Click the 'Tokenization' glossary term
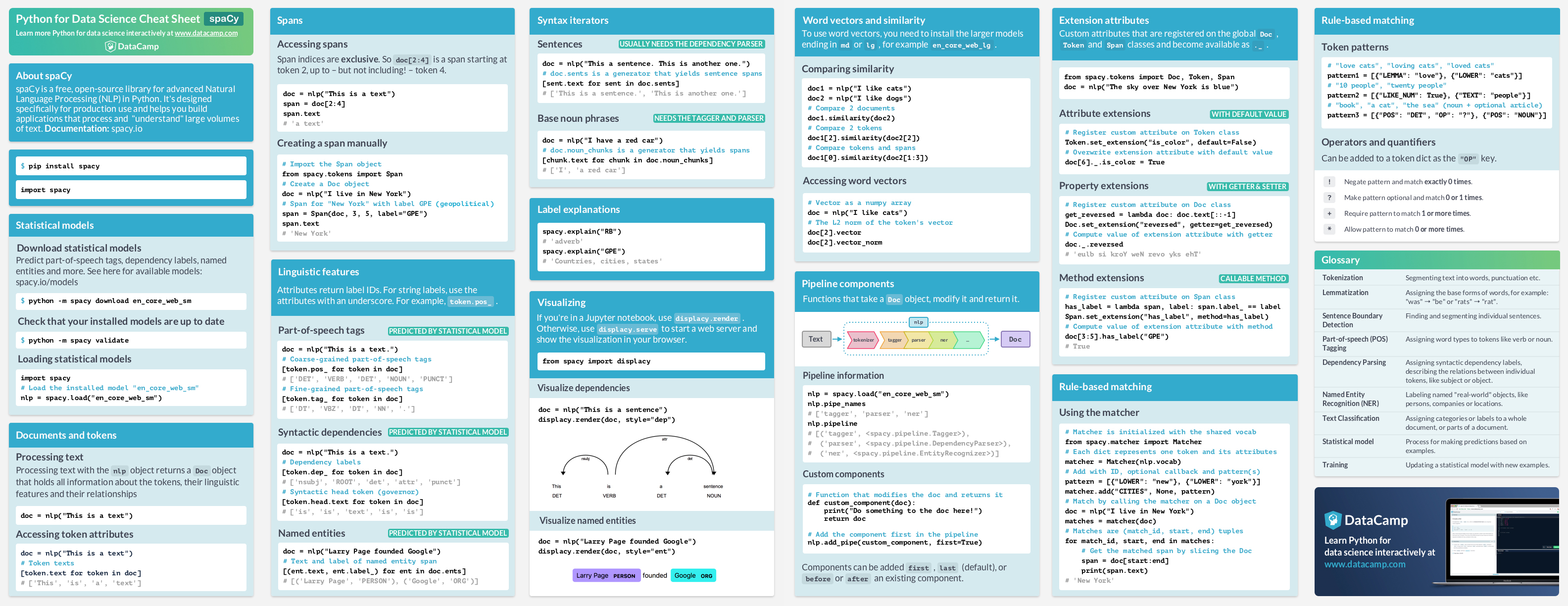The height and width of the screenshot is (606, 1568). point(1342,278)
